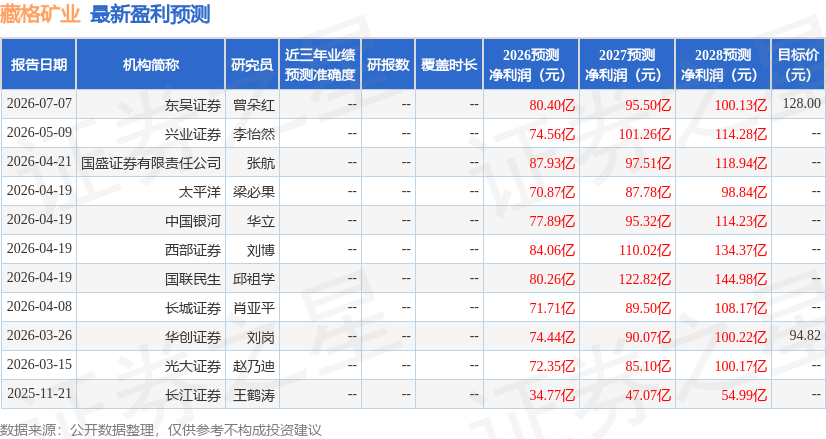
Task: Click the 2028预测净利润 column header
Action: 723,64
